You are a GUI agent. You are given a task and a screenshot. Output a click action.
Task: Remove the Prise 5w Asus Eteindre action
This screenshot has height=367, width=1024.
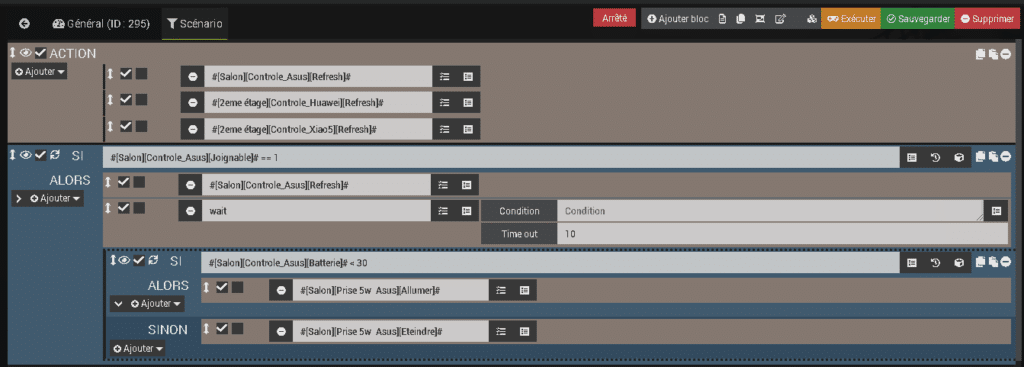point(281,332)
